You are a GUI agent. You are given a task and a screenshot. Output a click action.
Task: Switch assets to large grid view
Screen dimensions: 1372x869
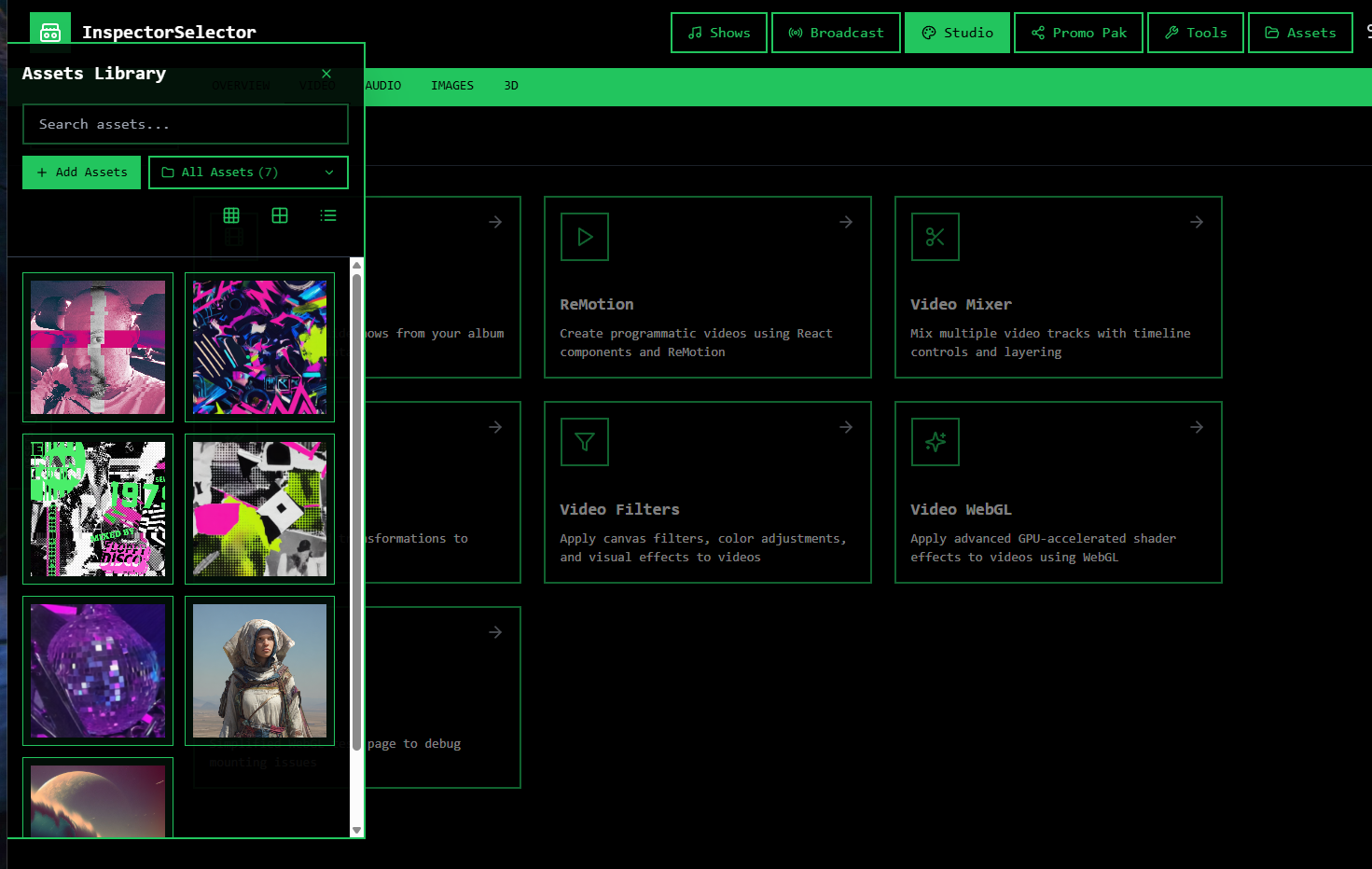coord(280,215)
